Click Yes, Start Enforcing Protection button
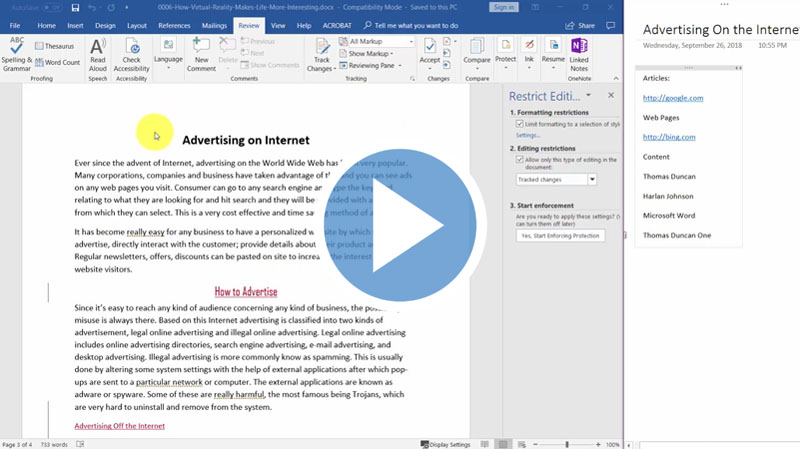 [x=560, y=235]
